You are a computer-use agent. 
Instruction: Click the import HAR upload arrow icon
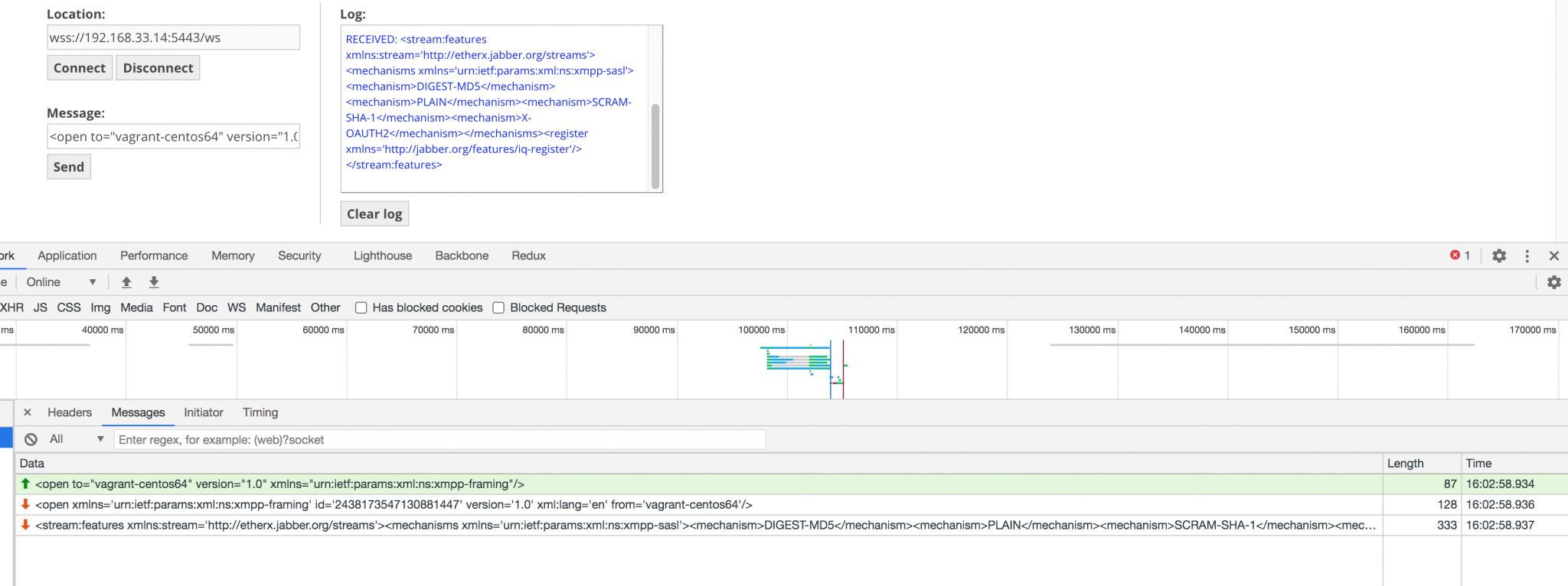point(126,282)
